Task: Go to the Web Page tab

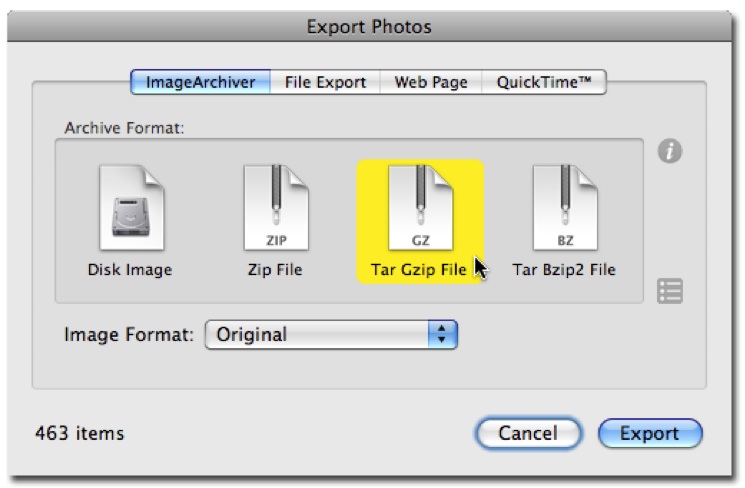Action: click(x=431, y=82)
